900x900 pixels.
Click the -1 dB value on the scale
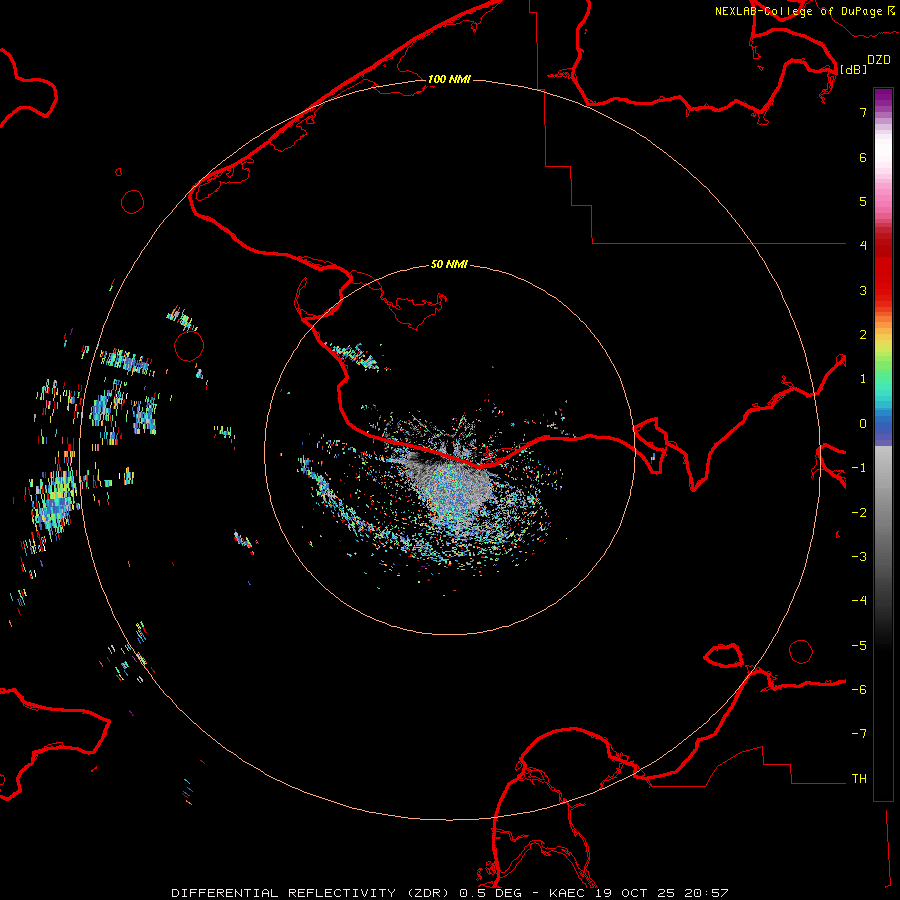[x=859, y=468]
